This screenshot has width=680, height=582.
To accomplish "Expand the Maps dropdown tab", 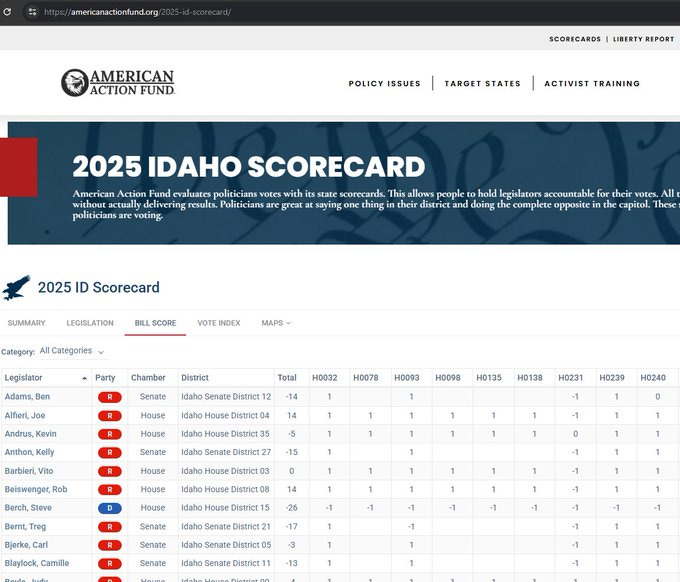I will [x=276, y=323].
